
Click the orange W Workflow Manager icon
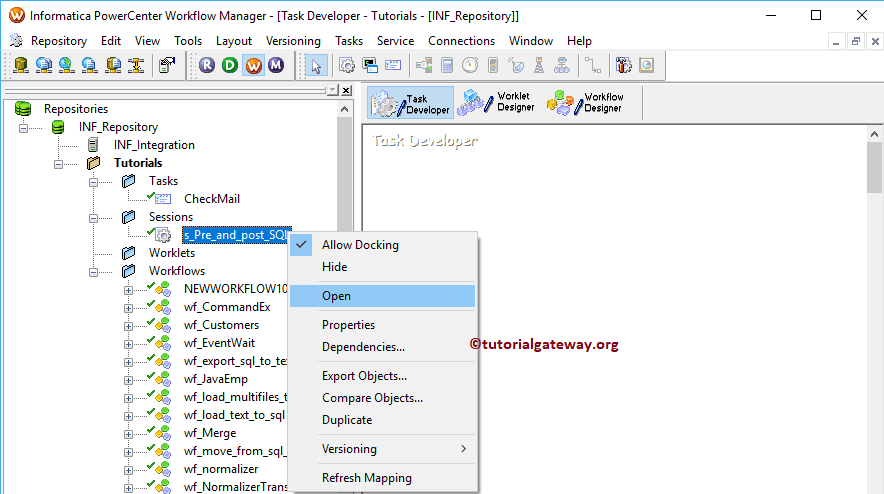click(x=254, y=65)
